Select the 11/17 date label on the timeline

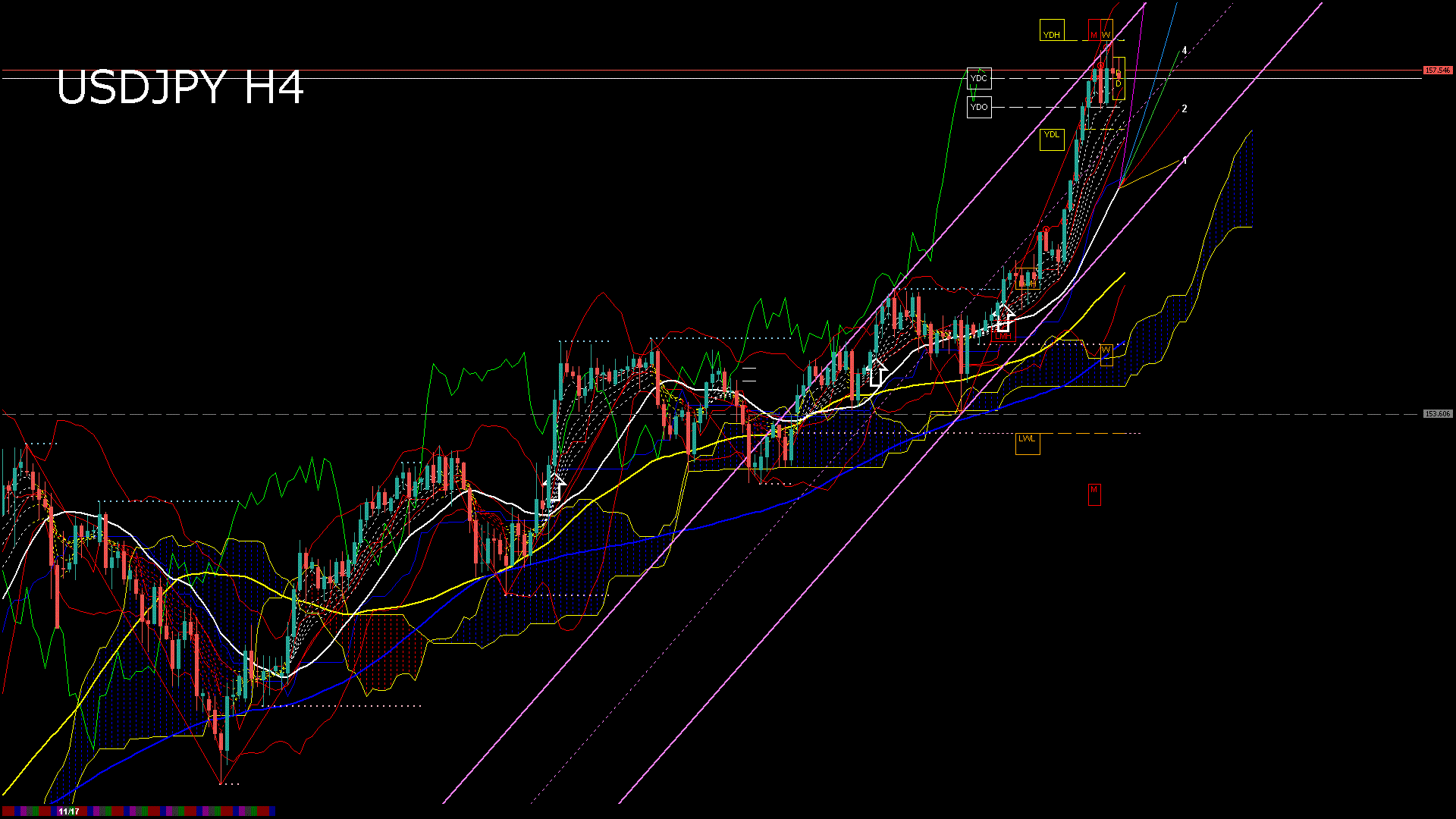69,811
